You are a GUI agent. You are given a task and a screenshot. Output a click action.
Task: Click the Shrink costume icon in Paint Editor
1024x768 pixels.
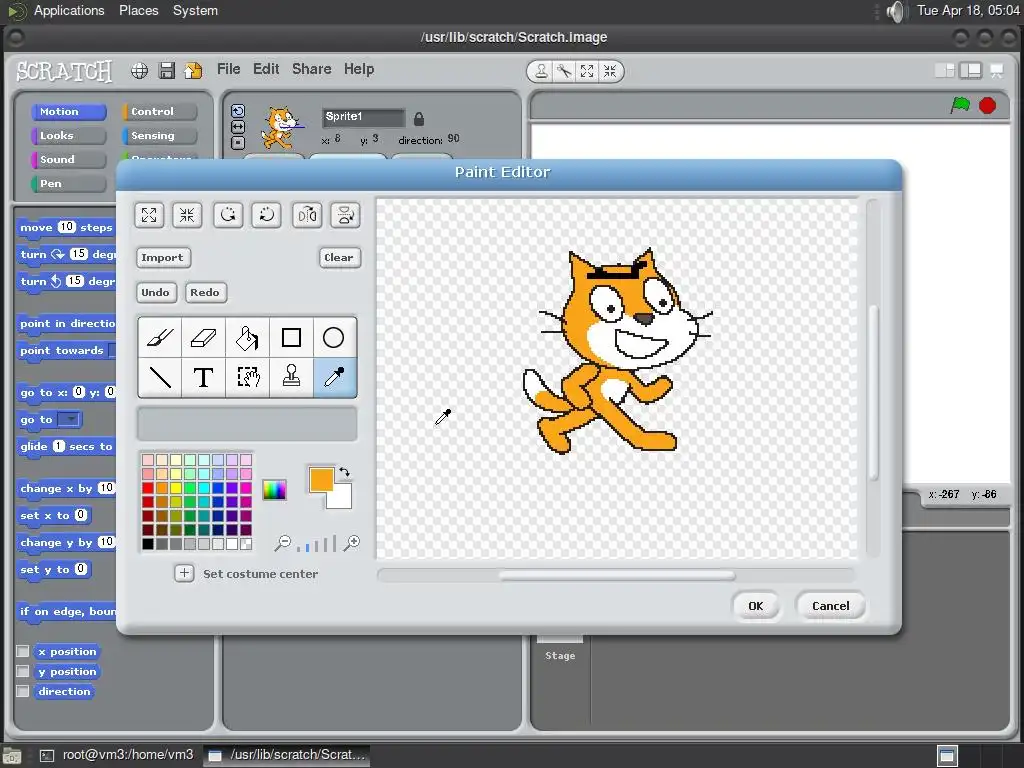187,215
